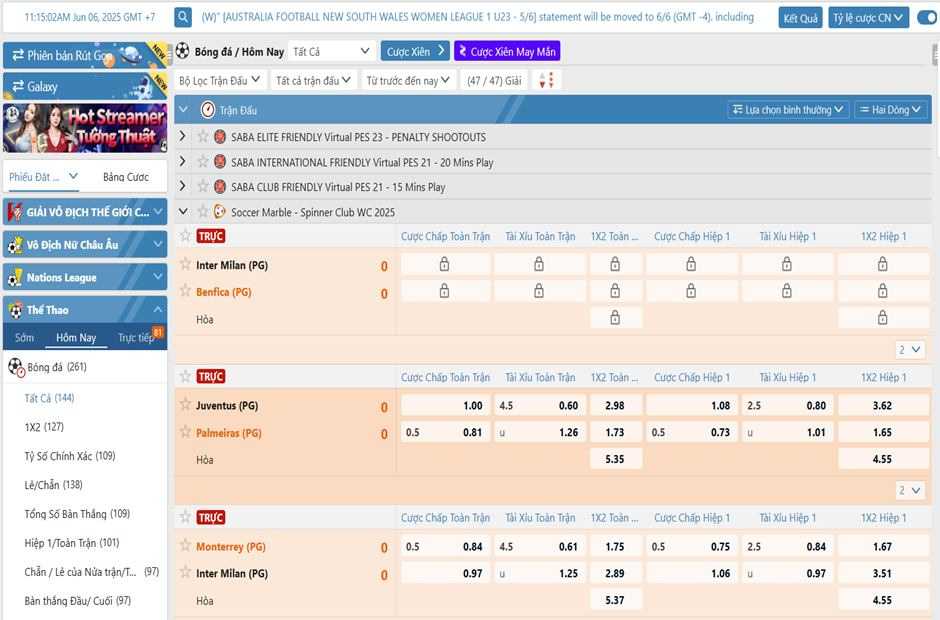Open the Hai Dòng layout dropdown
940x620 pixels.
(x=890, y=110)
